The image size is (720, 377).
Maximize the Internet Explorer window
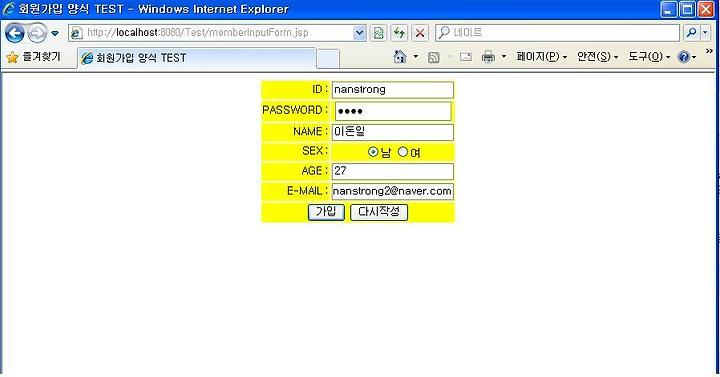(687, 9)
